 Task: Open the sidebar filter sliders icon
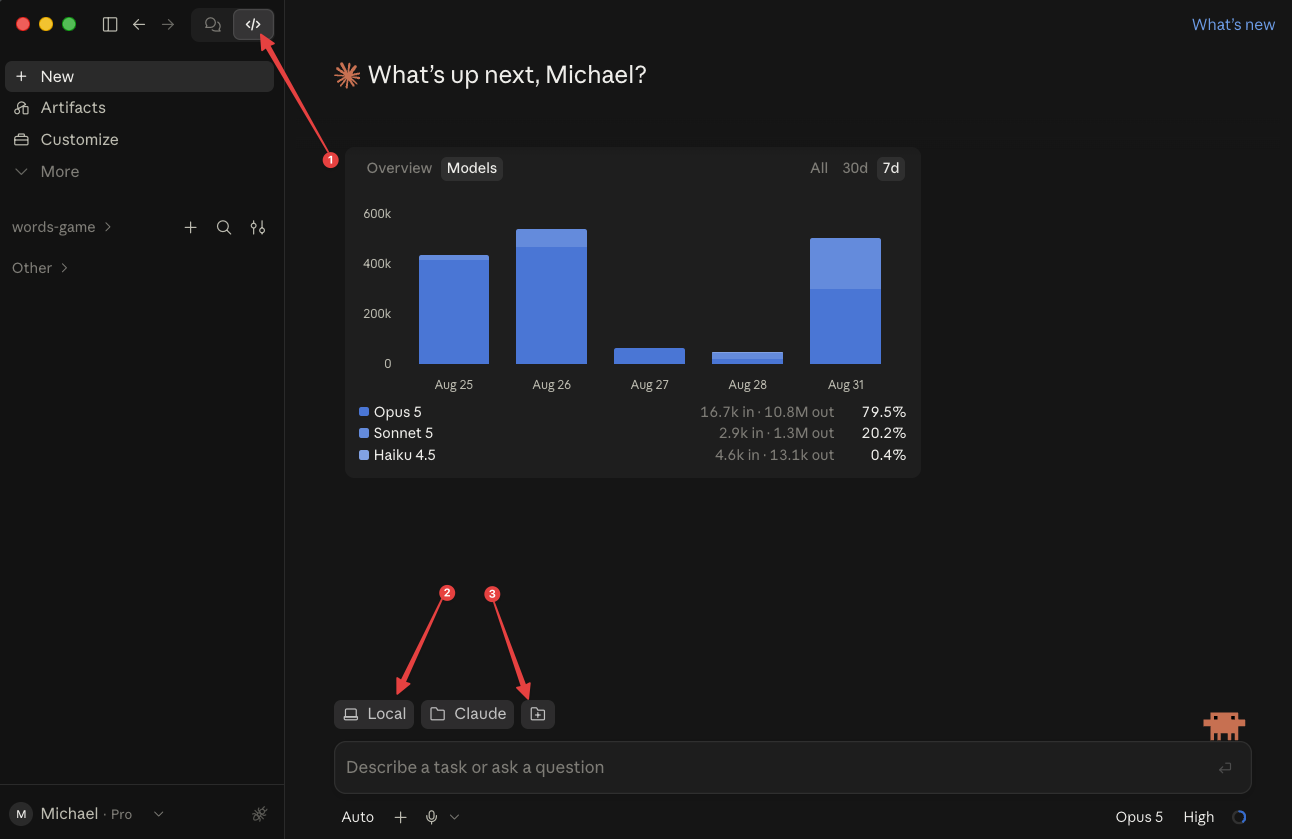click(258, 227)
